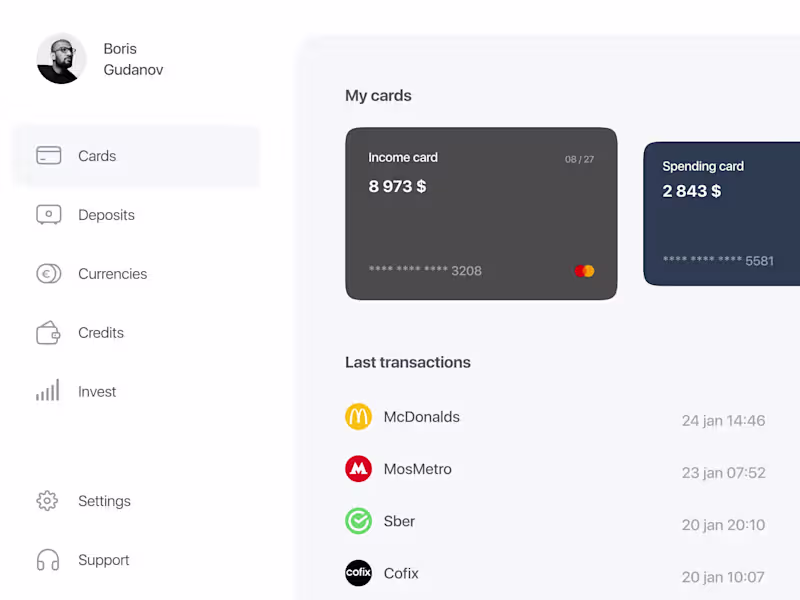Click the Invest bar chart icon
Viewport: 800px width, 600px height.
click(x=48, y=391)
